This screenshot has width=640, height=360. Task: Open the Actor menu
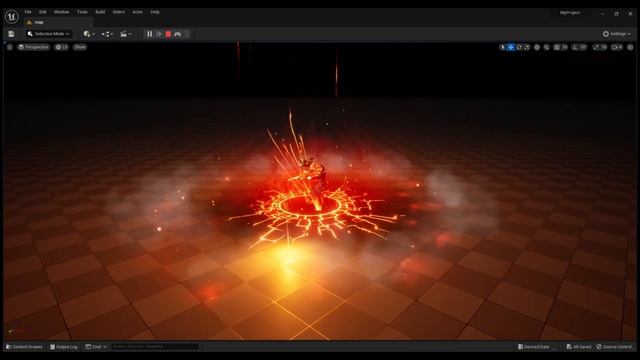137,12
